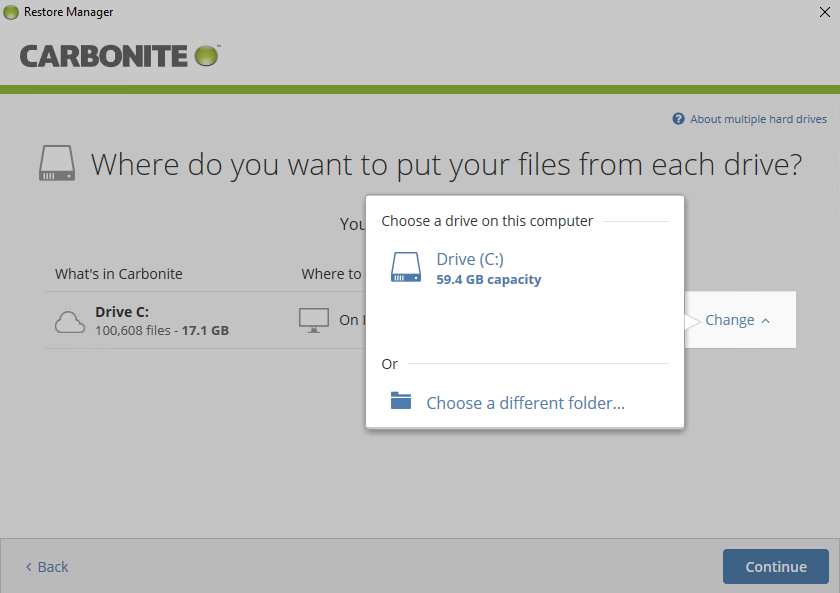Image resolution: width=840 pixels, height=593 pixels.
Task: Click the cloud icon next to Drive C:
Action: click(x=69, y=321)
